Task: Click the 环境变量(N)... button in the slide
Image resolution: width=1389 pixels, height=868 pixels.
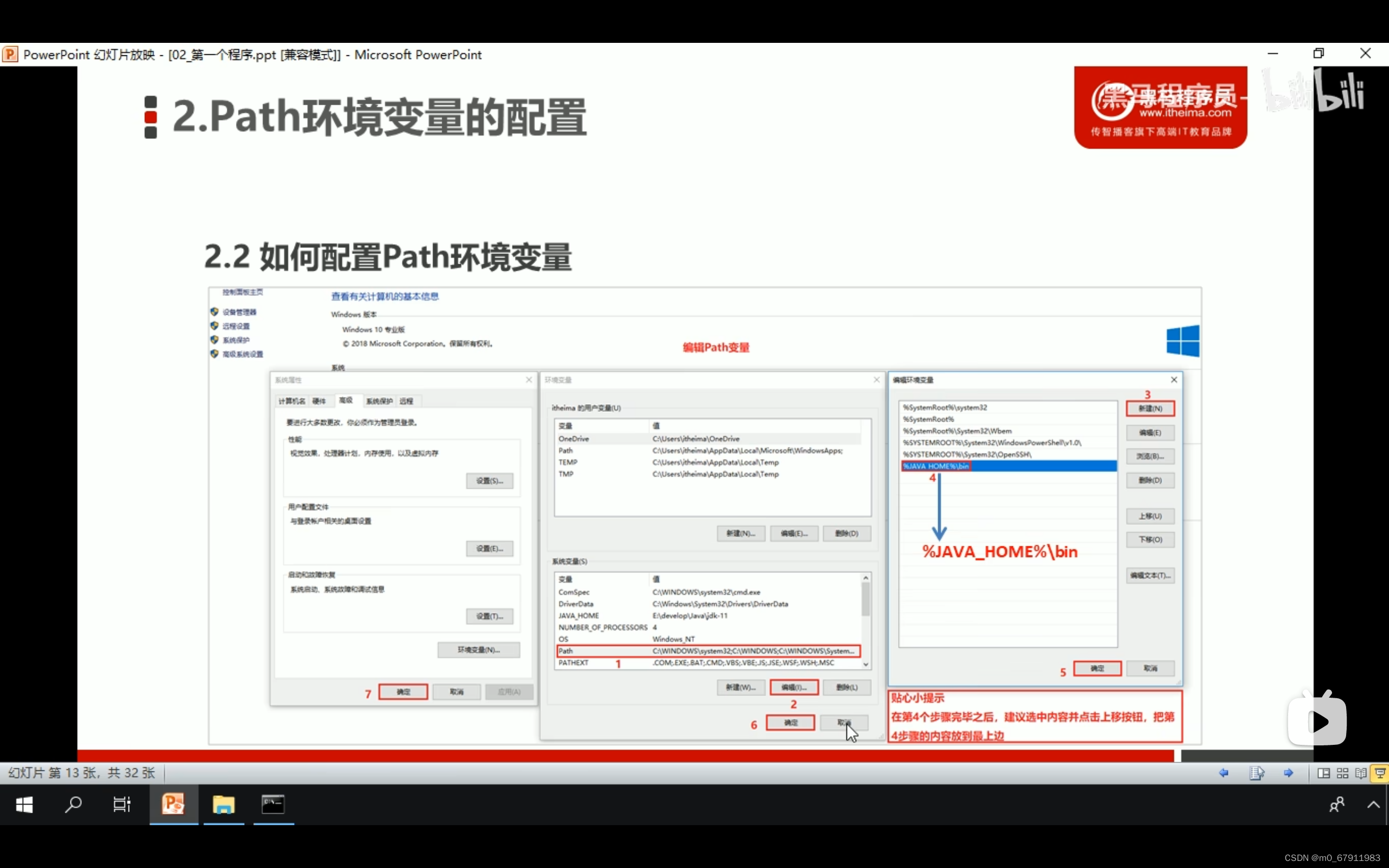Action: click(479, 649)
